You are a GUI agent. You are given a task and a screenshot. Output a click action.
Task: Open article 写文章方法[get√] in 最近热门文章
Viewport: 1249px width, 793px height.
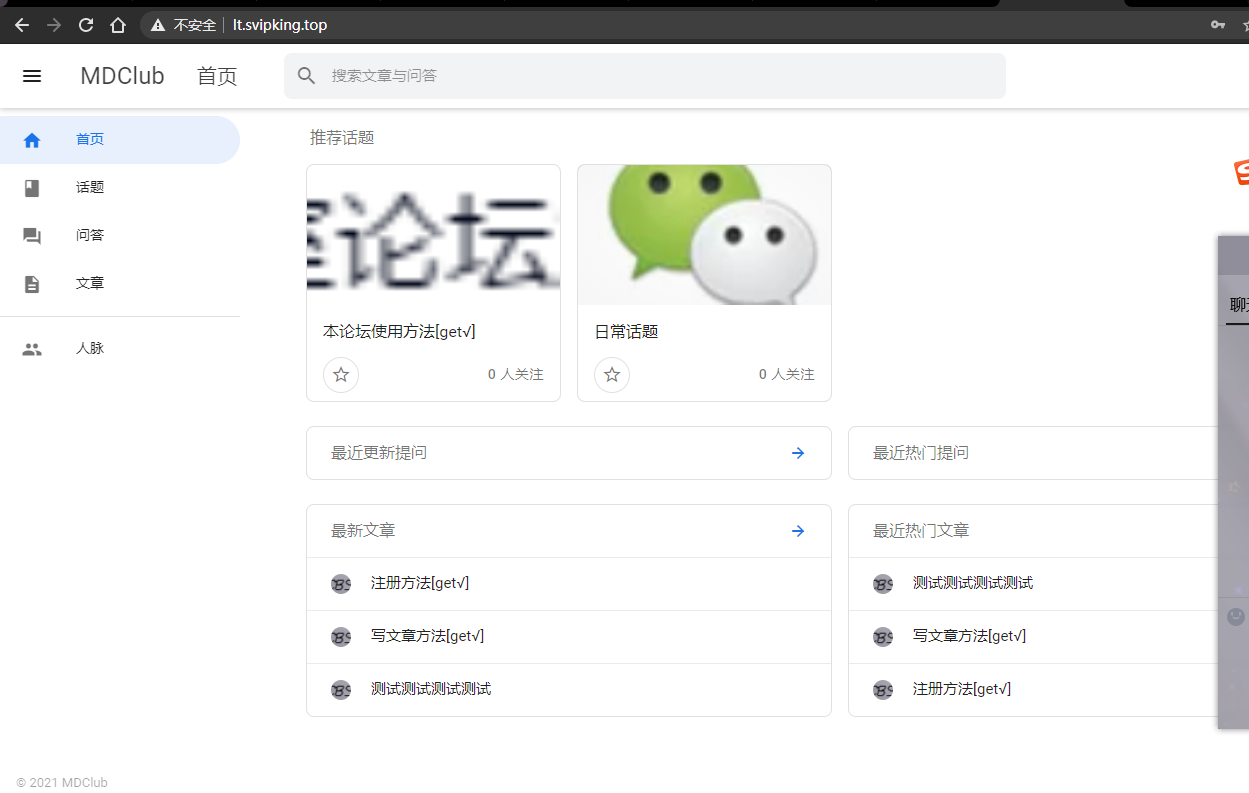tap(970, 636)
